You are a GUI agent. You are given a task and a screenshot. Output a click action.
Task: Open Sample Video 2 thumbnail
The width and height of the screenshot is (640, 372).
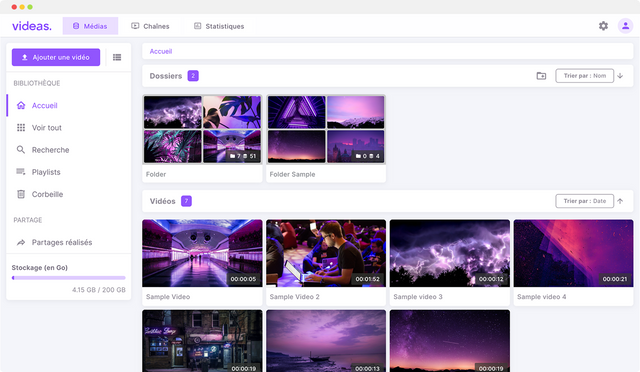[326, 253]
